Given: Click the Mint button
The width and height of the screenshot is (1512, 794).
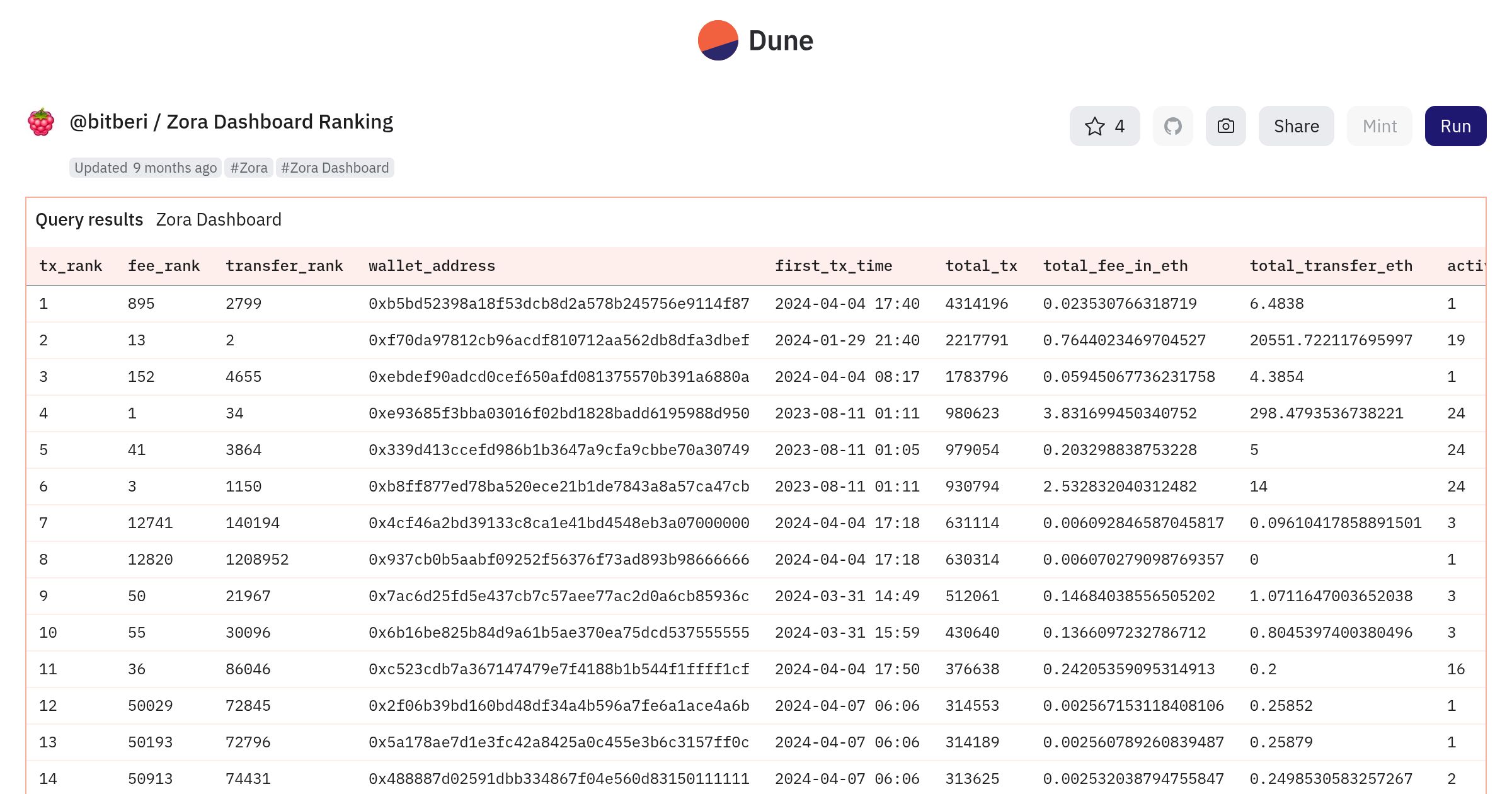Looking at the screenshot, I should (x=1380, y=126).
